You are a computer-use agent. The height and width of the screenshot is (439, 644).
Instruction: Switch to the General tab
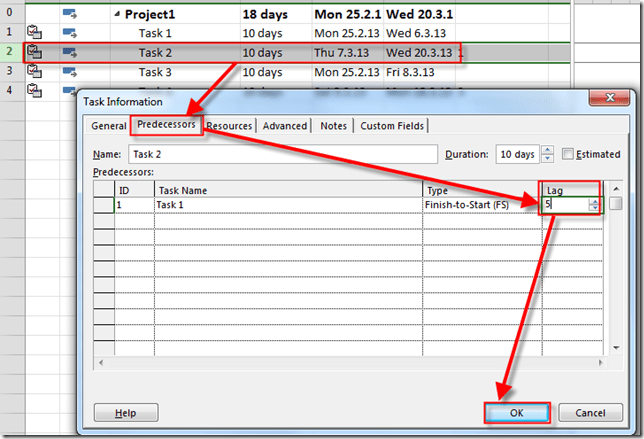point(108,126)
